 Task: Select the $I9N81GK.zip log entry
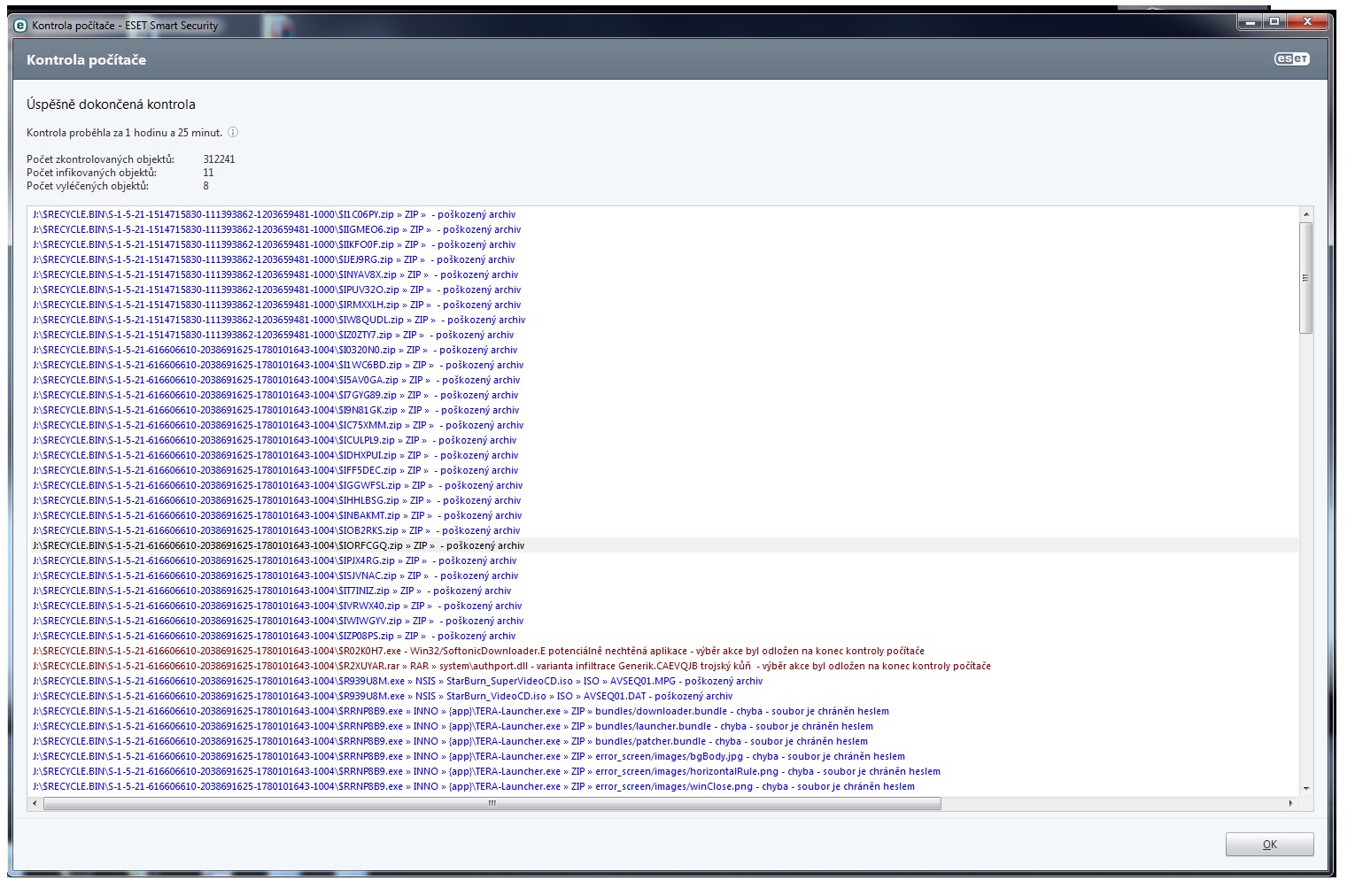pos(664,410)
